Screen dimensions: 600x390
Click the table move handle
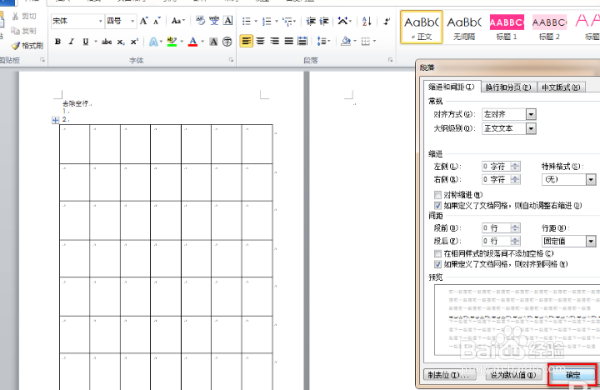click(x=55, y=120)
